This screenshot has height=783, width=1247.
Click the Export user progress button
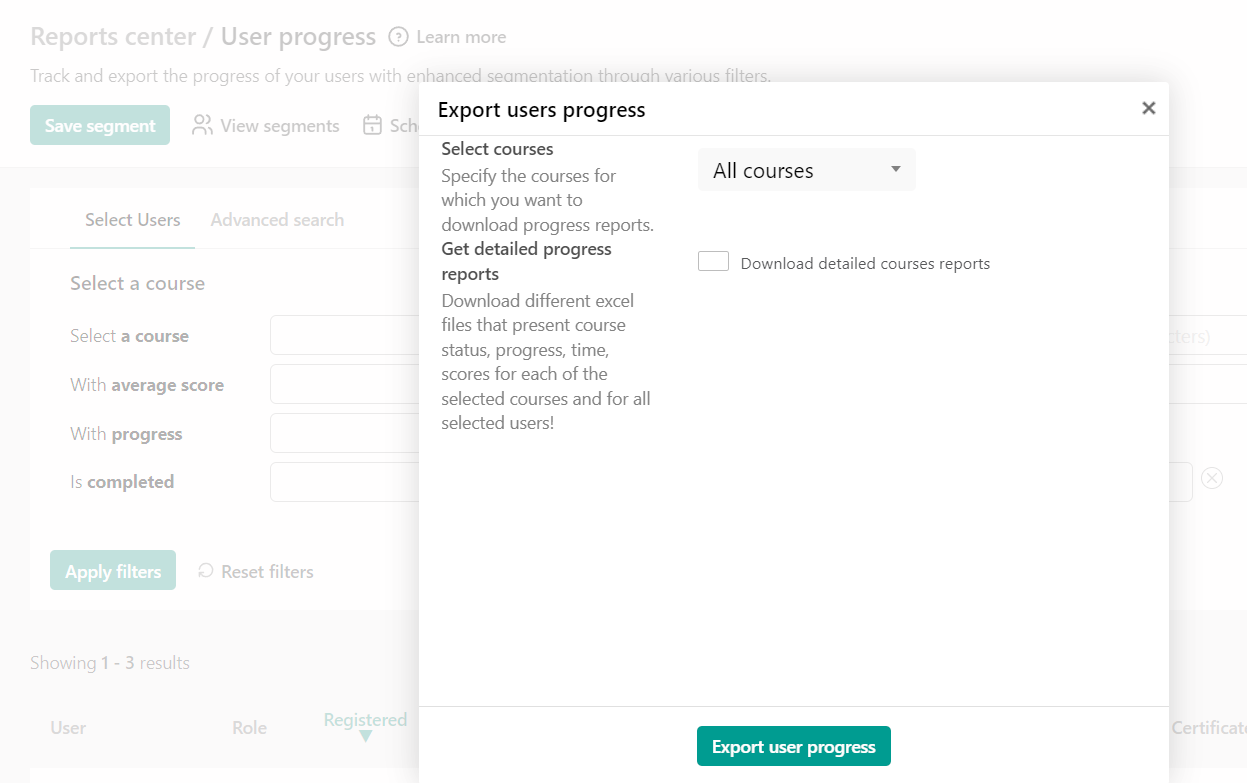(793, 745)
